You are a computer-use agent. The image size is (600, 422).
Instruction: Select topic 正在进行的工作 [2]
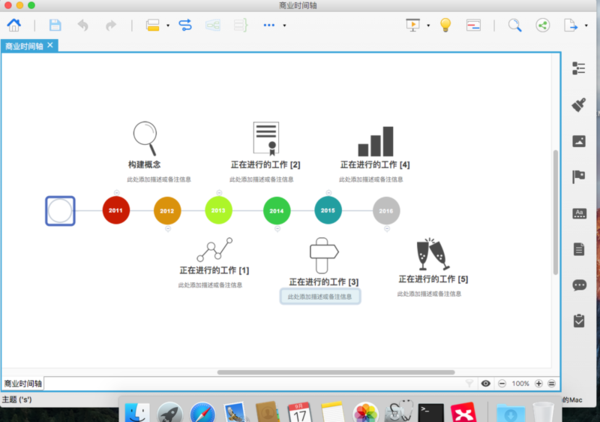point(265,165)
